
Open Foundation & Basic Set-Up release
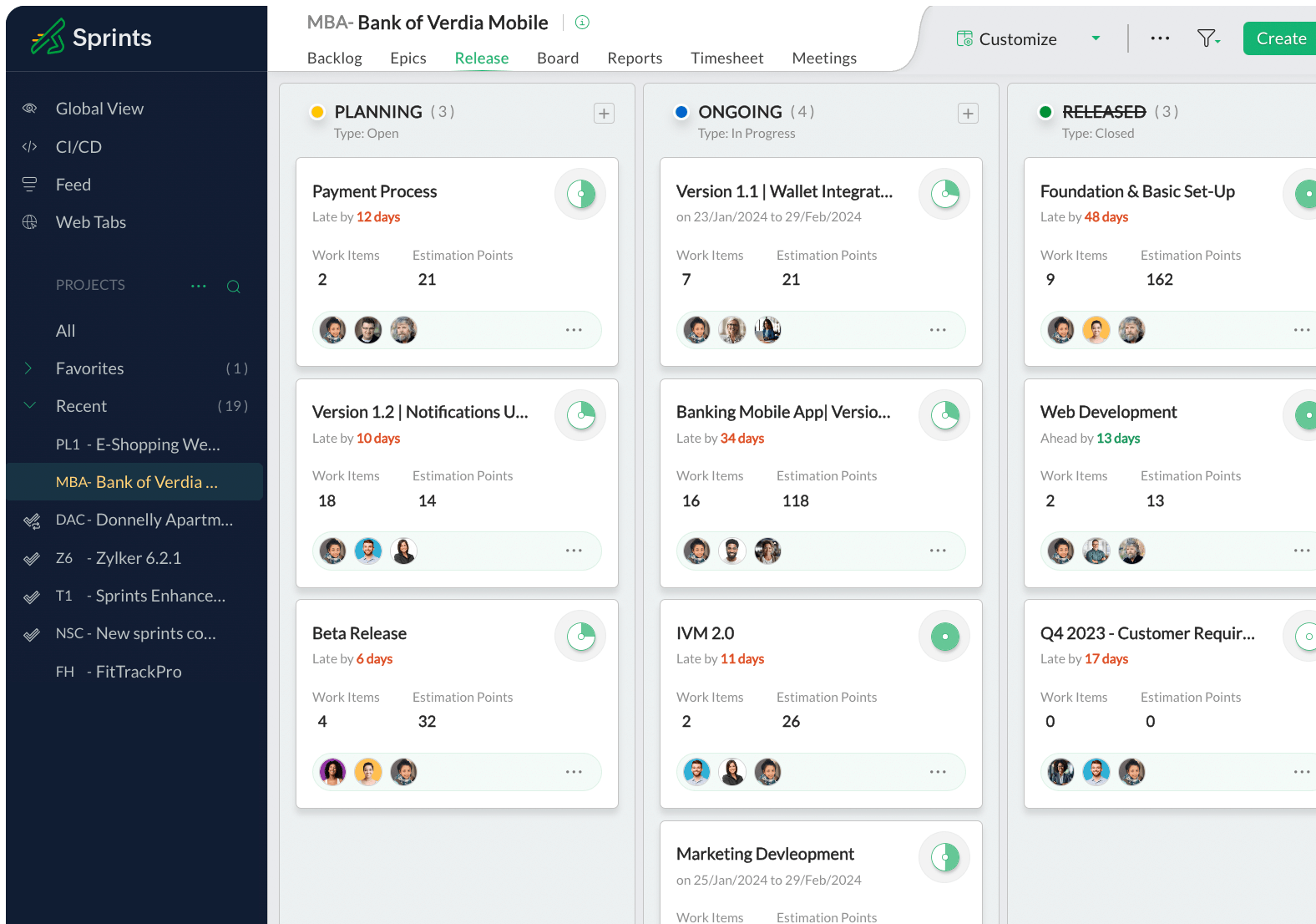point(1137,191)
